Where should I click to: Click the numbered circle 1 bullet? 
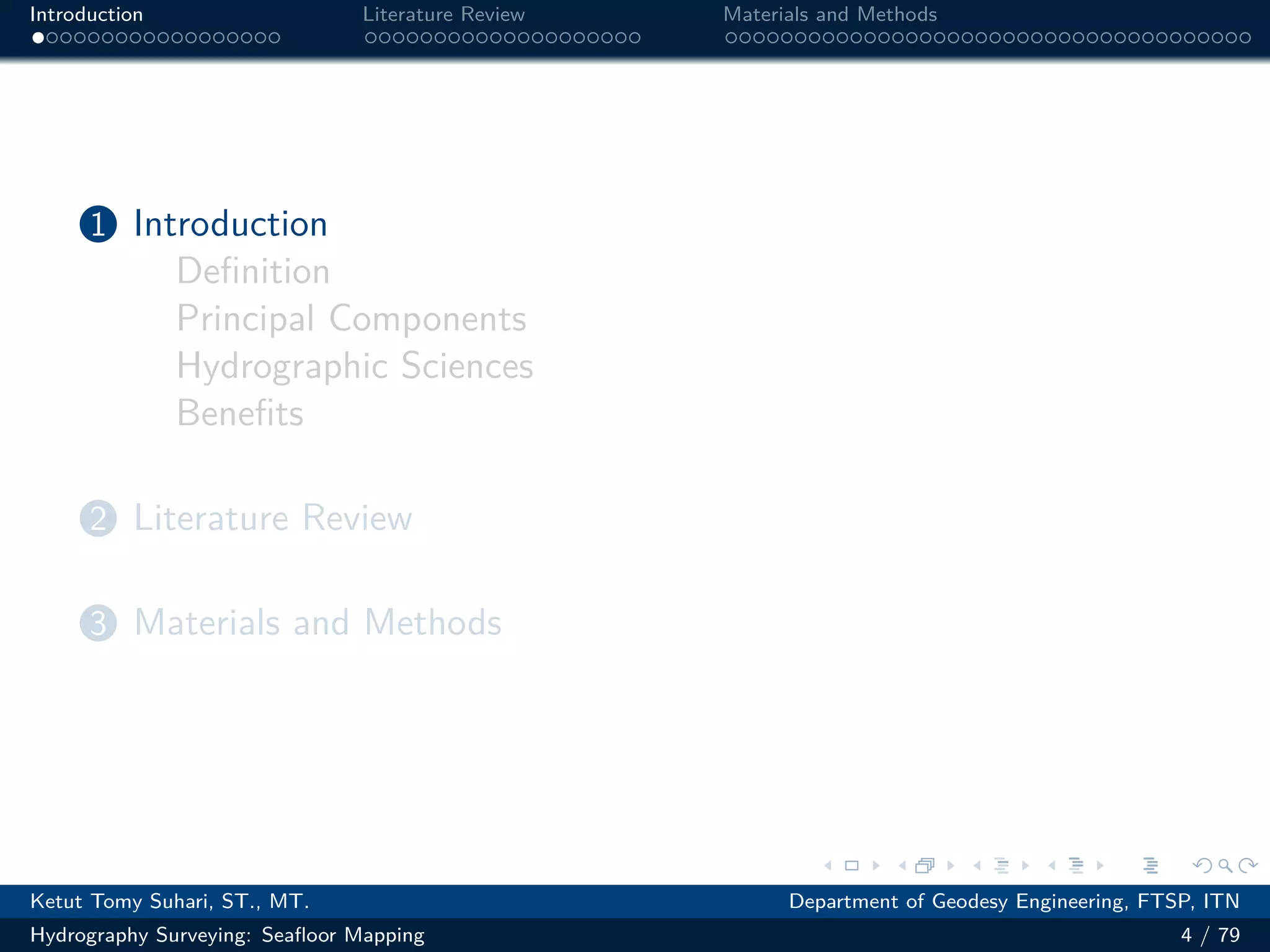pyautogui.click(x=98, y=224)
